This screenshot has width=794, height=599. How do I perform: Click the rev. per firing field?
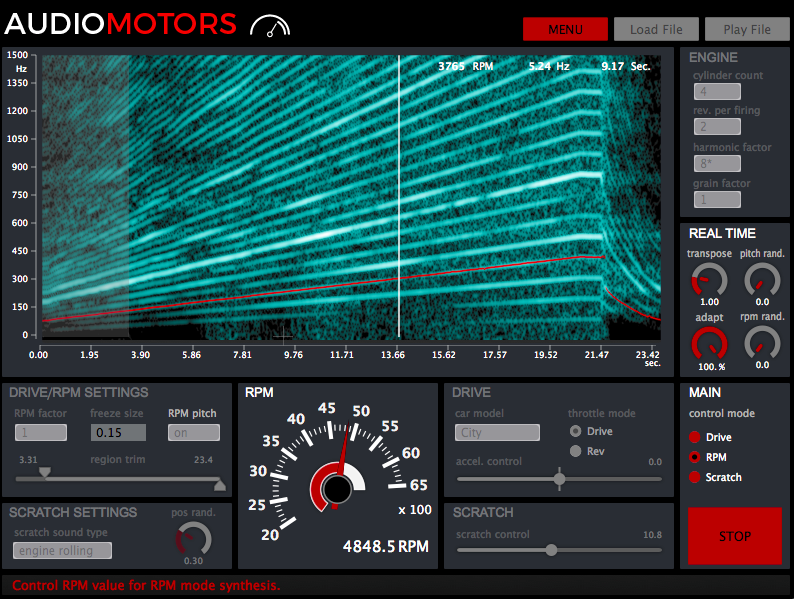717,127
